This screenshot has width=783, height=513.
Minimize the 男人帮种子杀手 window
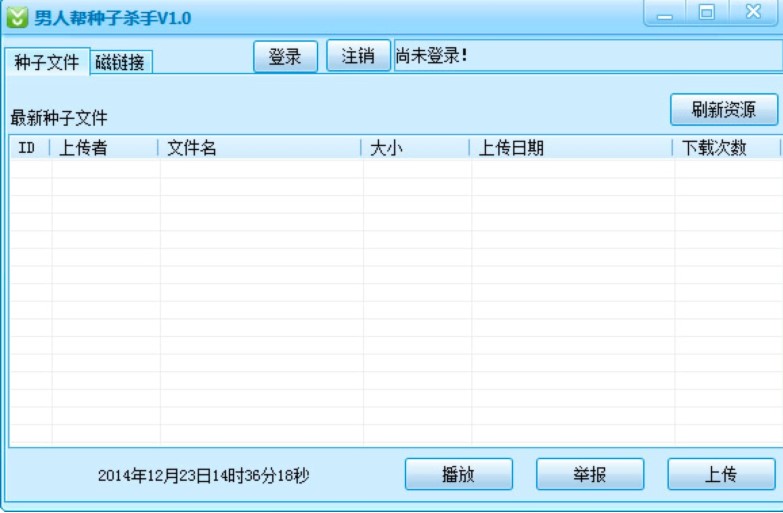665,12
